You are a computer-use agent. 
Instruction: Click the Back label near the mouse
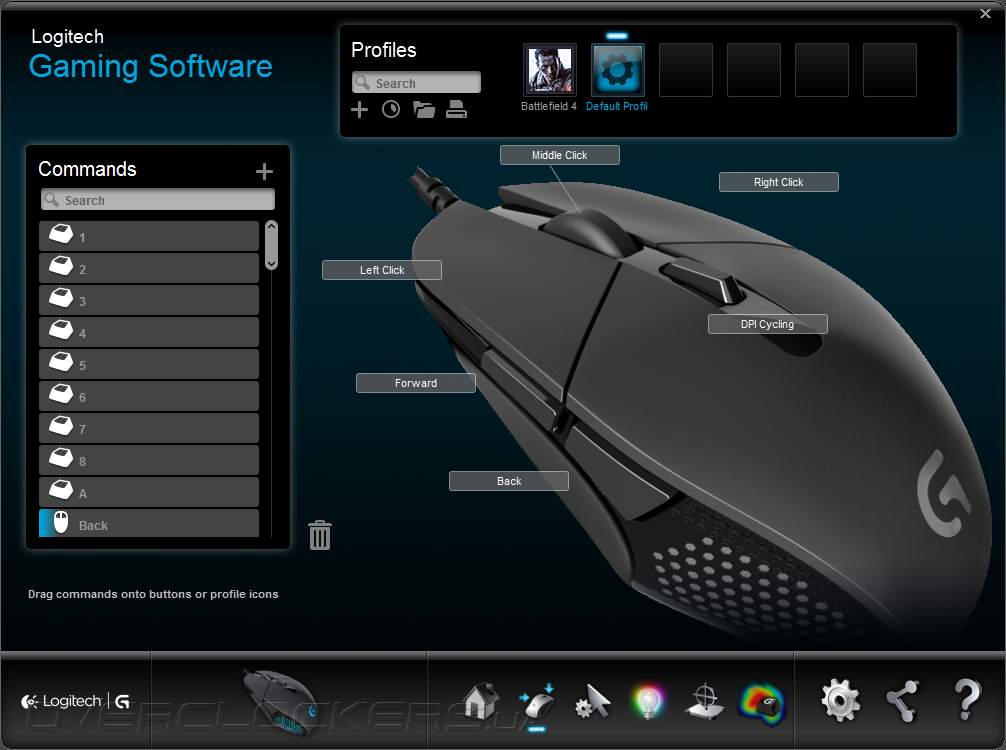tap(509, 481)
